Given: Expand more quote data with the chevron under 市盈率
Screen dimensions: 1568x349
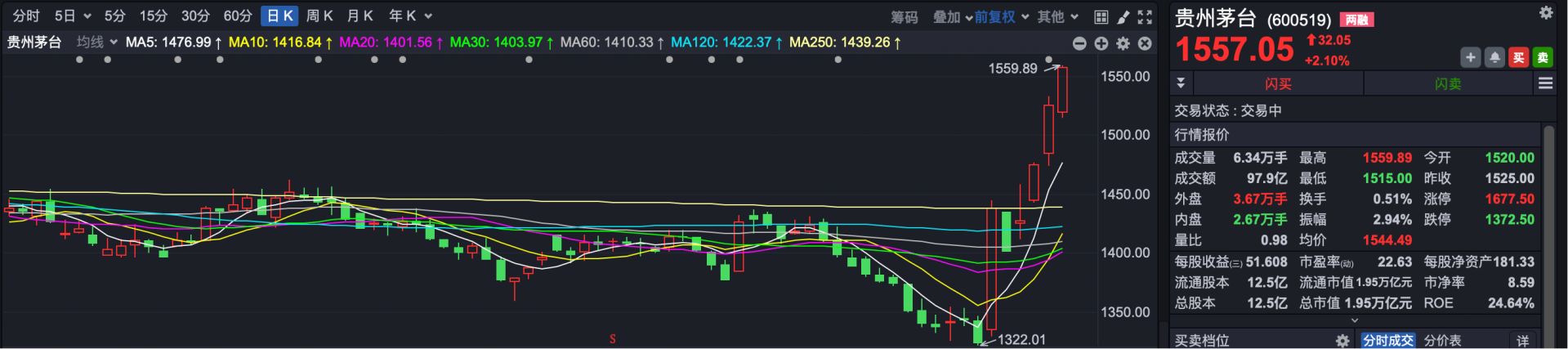Looking at the screenshot, I should 1354,320.
